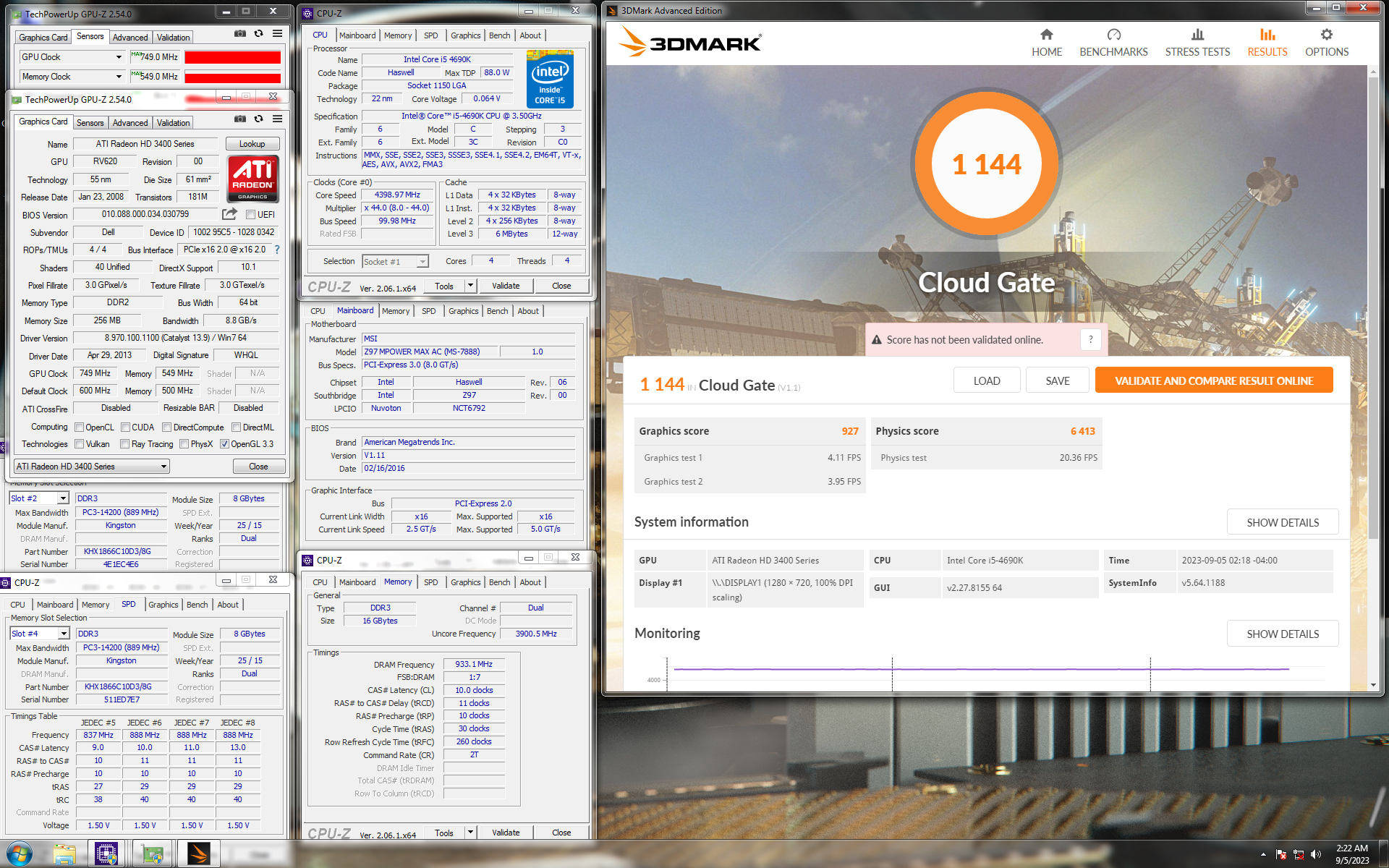Go to HOME in 3DMark navigation

point(1046,43)
